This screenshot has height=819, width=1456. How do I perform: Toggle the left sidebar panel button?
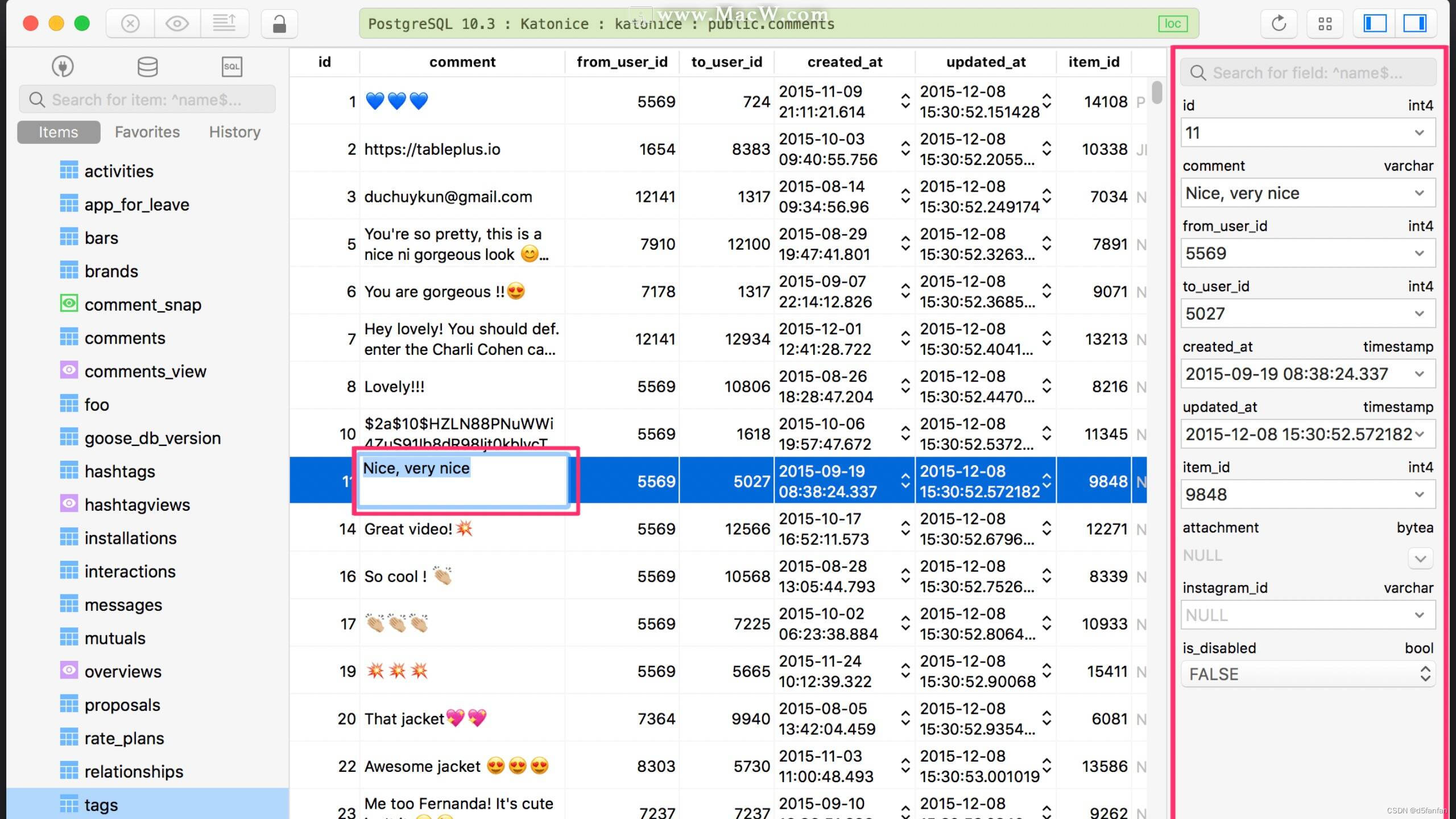1374,23
